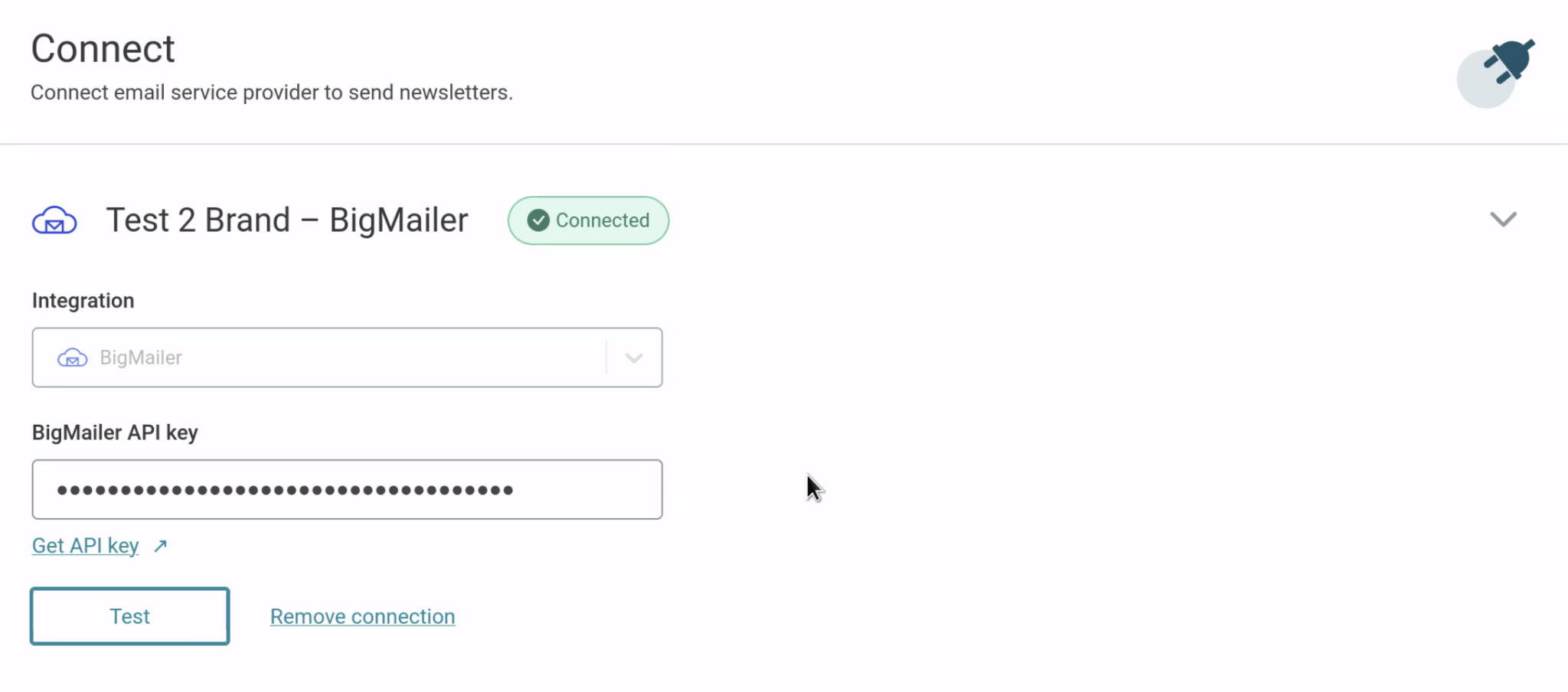Click the 'Test 2 Brand – BigMailer' title

tap(287, 220)
